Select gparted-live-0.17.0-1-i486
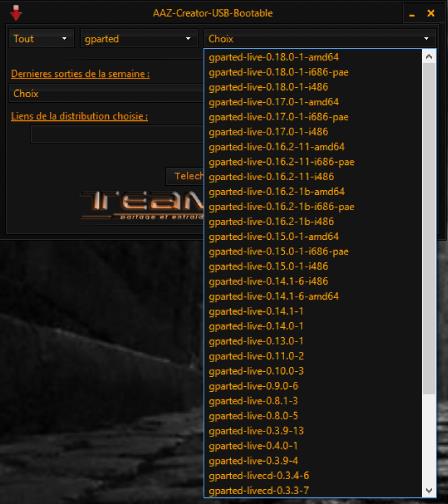This screenshot has height=504, width=448. tap(313, 132)
